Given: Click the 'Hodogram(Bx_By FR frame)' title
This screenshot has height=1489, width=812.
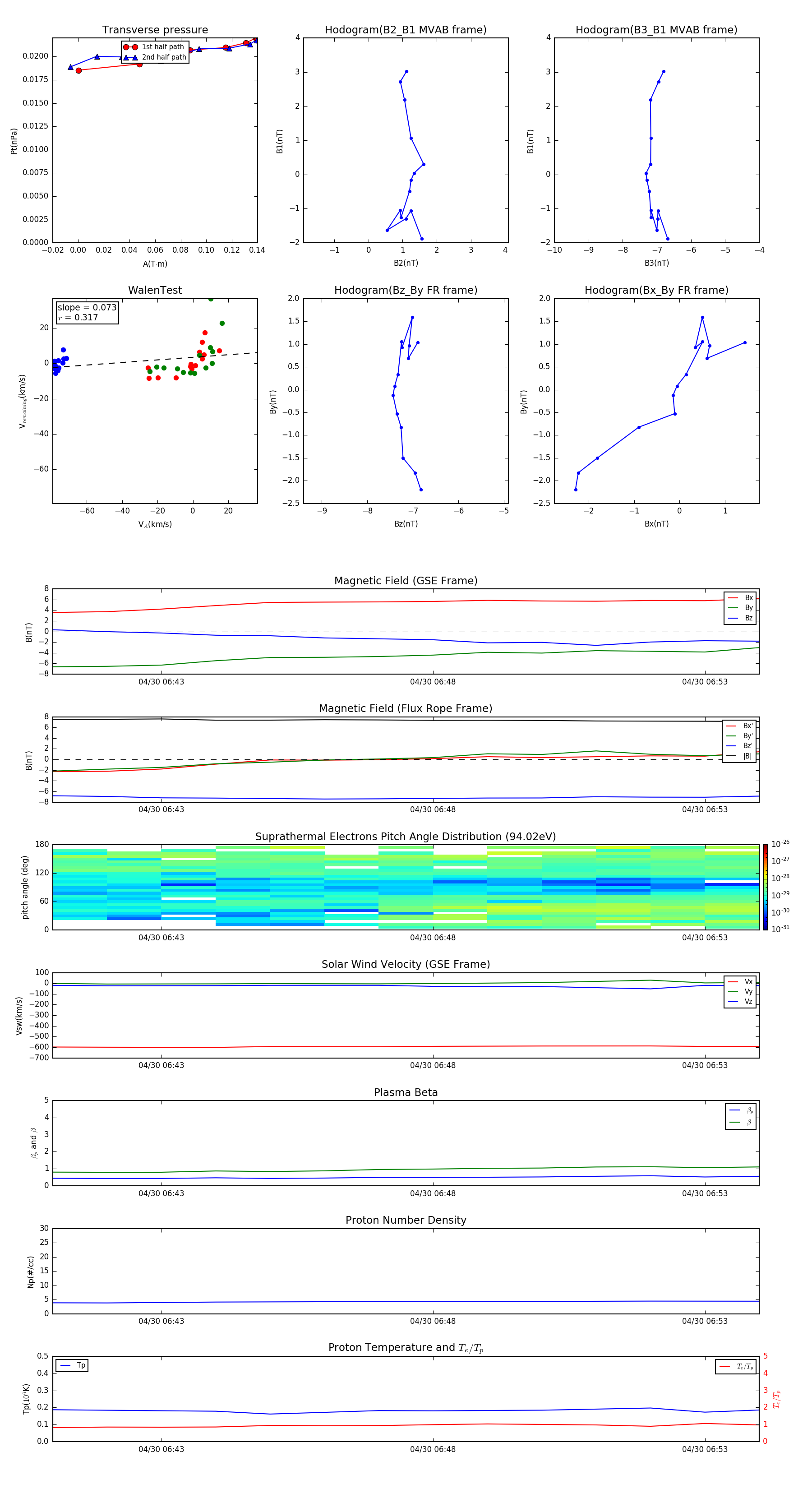Looking at the screenshot, I should (656, 290).
